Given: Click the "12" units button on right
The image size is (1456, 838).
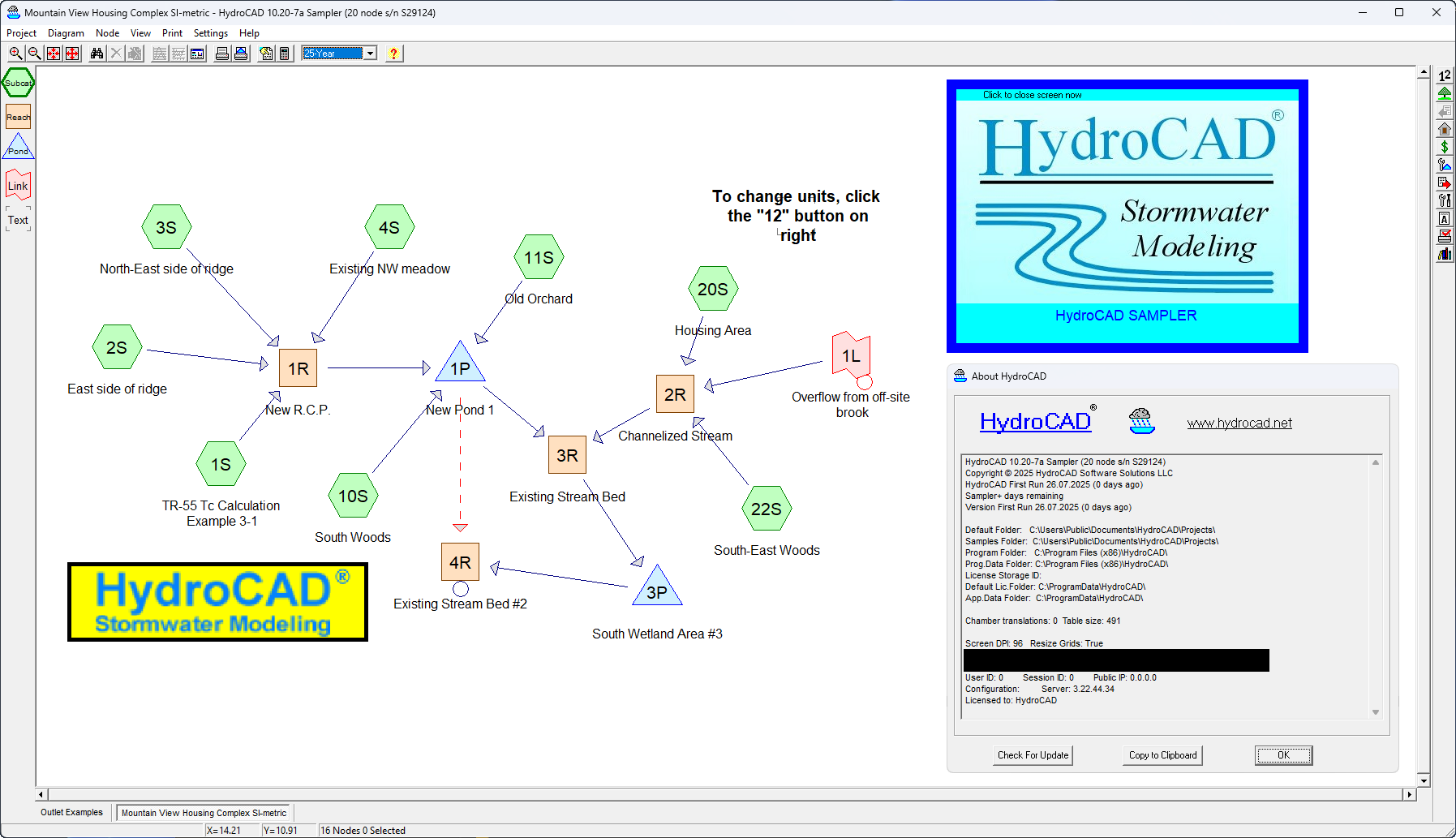Looking at the screenshot, I should [x=1445, y=75].
